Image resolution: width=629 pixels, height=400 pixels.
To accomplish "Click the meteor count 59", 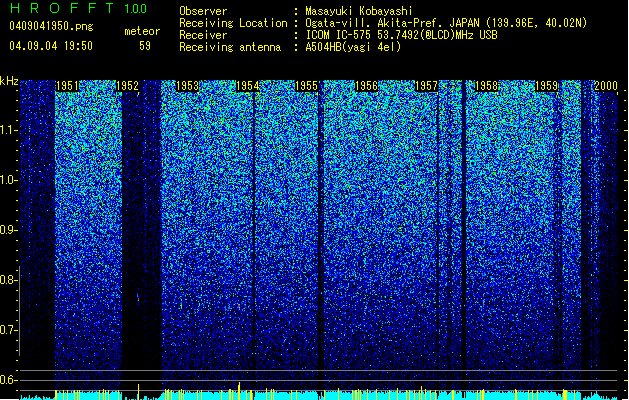I will tap(145, 46).
